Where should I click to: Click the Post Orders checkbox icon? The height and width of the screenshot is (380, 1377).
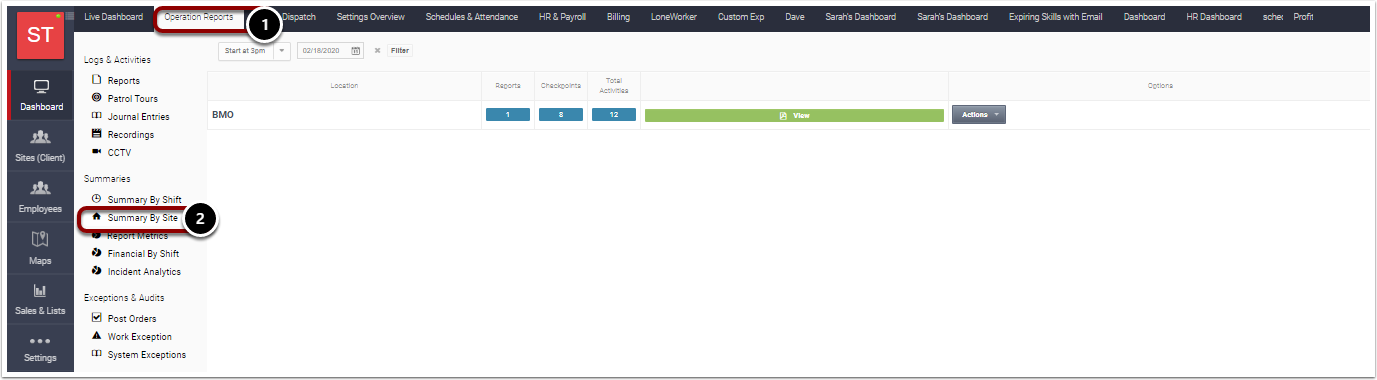[96, 318]
